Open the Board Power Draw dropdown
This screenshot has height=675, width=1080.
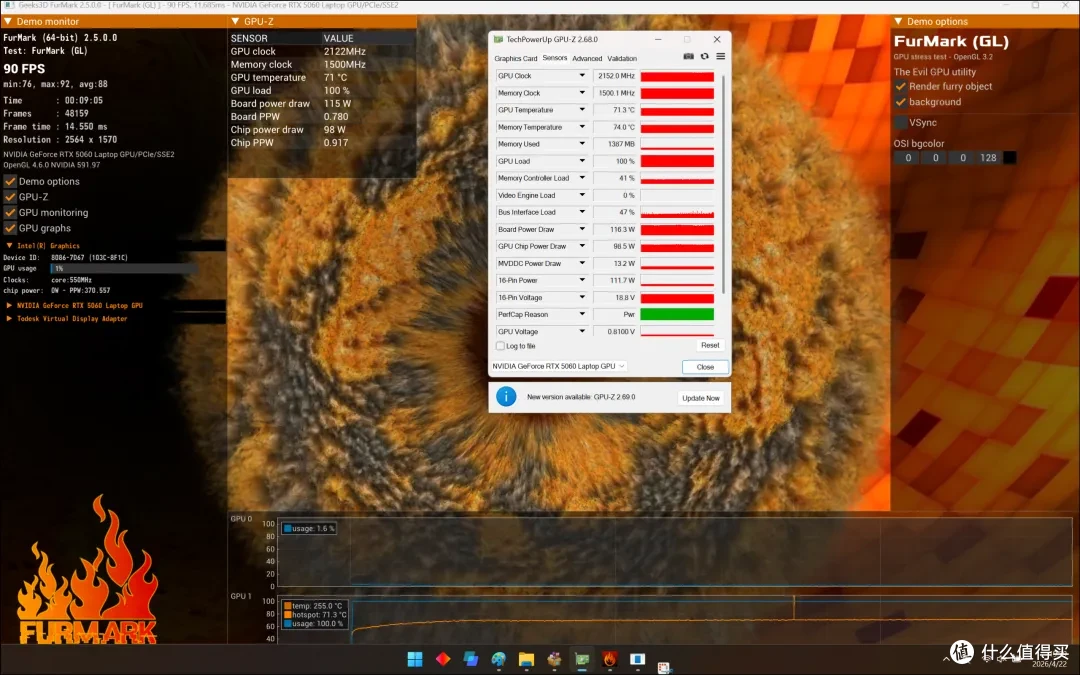pyautogui.click(x=582, y=229)
